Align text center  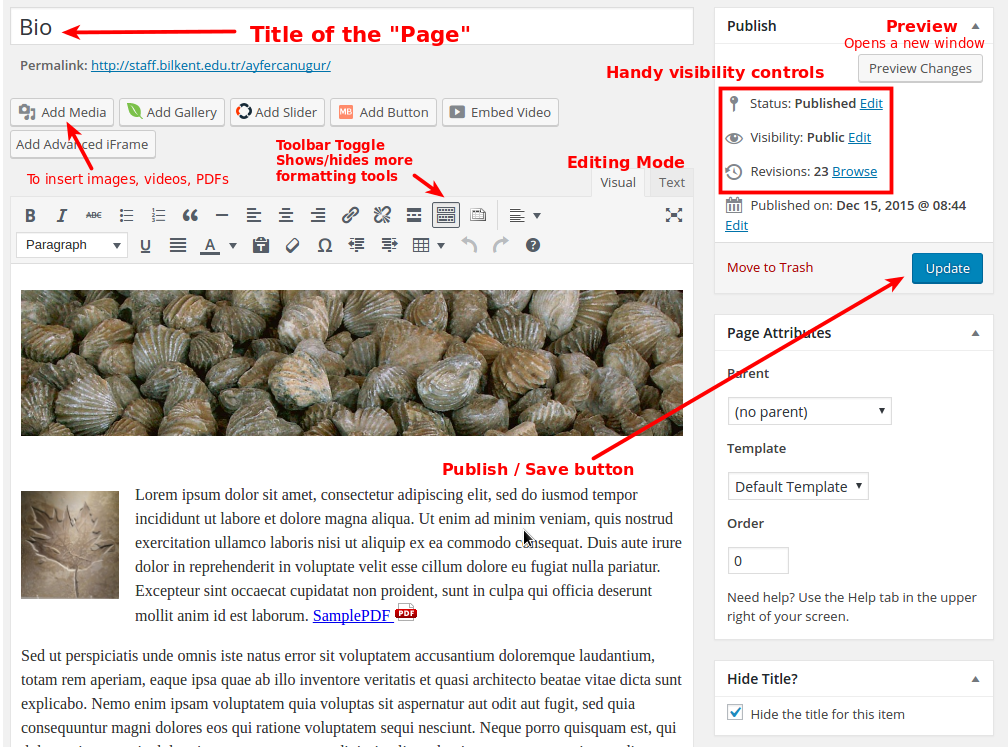[286, 215]
